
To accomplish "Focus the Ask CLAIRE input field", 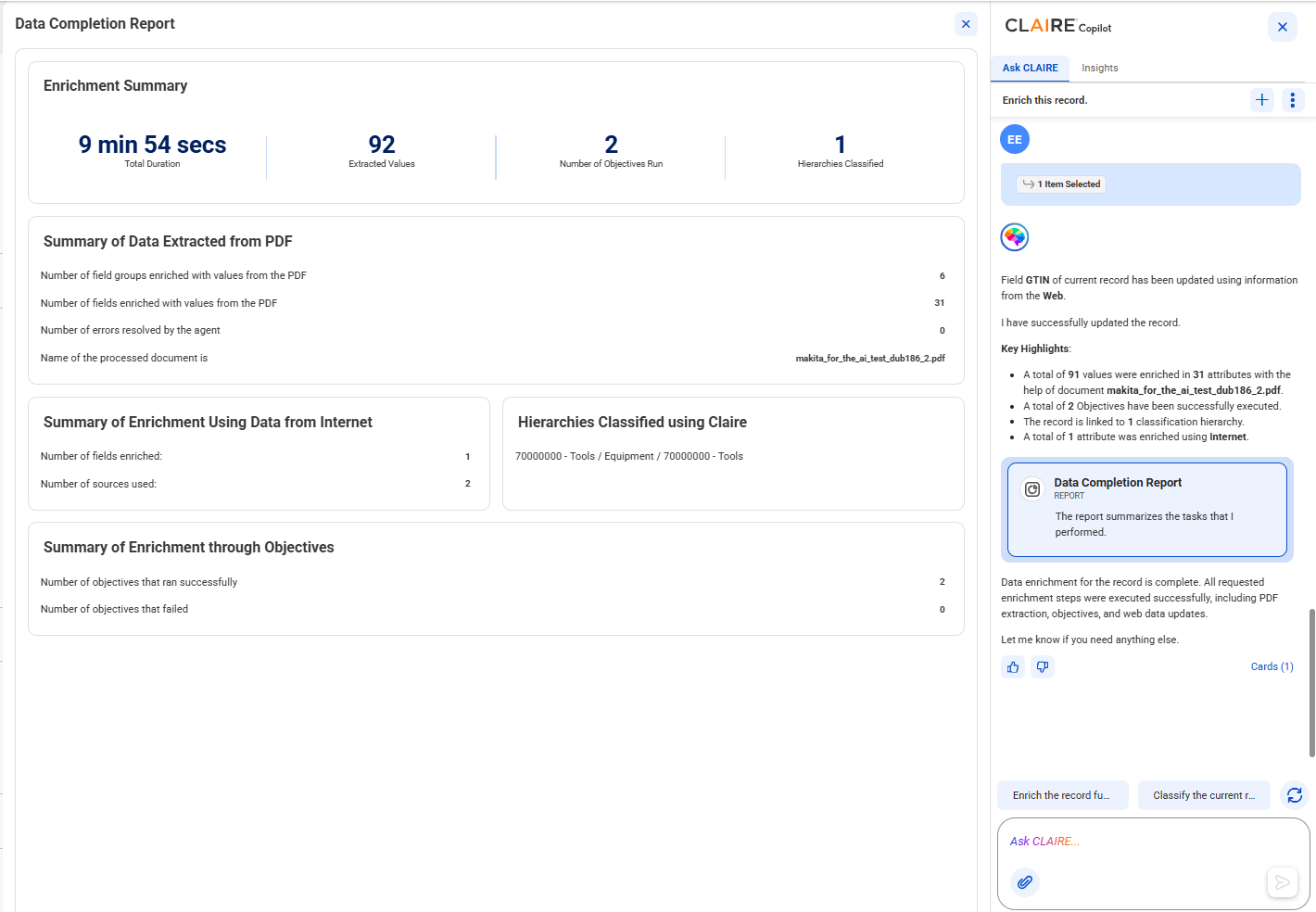I will tap(1153, 842).
